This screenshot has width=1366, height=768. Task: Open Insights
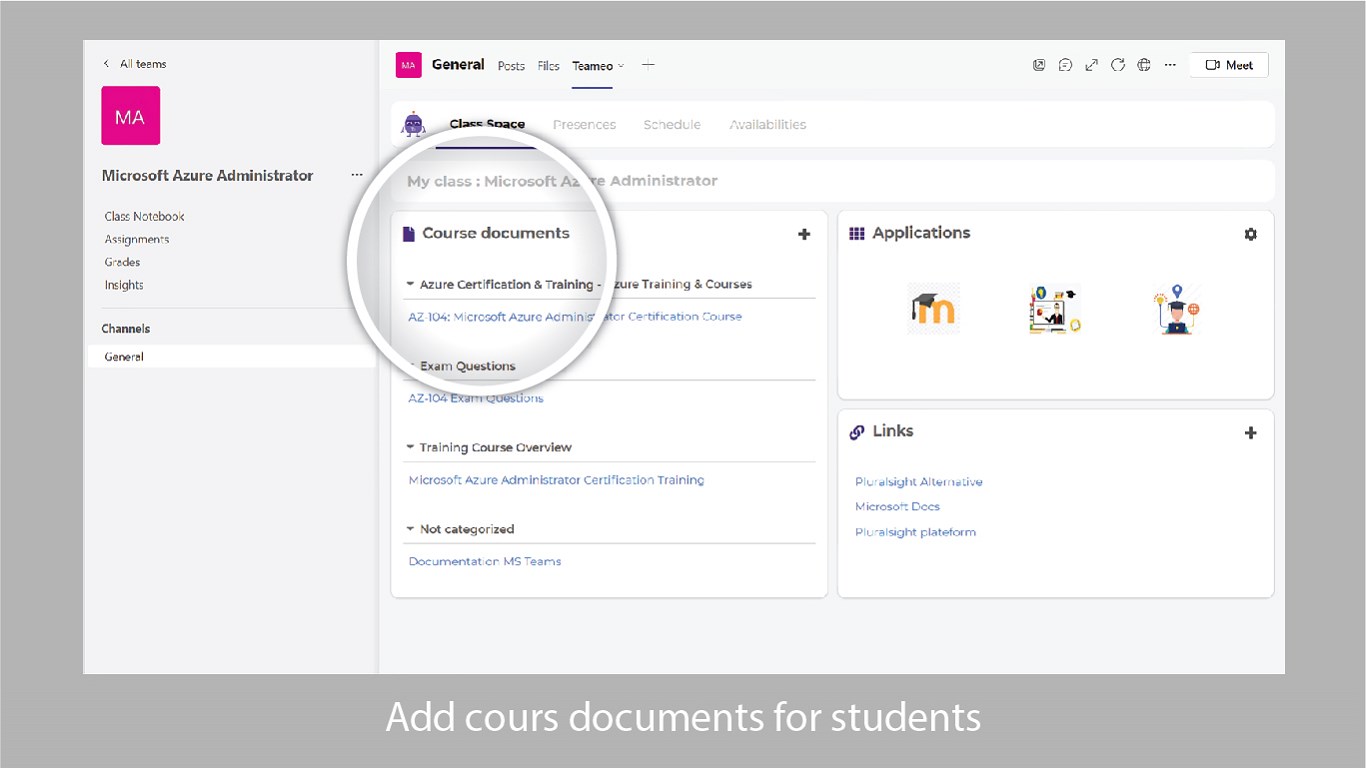[124, 285]
